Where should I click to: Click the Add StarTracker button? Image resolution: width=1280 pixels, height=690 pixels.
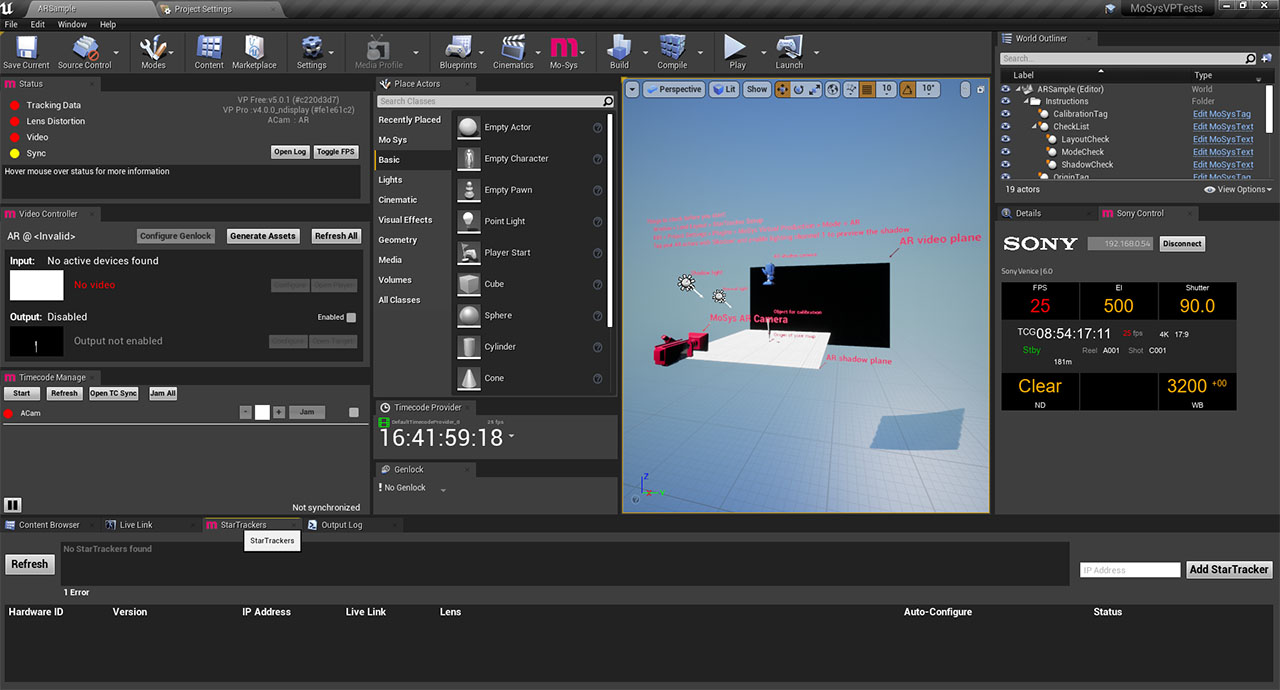point(1229,569)
